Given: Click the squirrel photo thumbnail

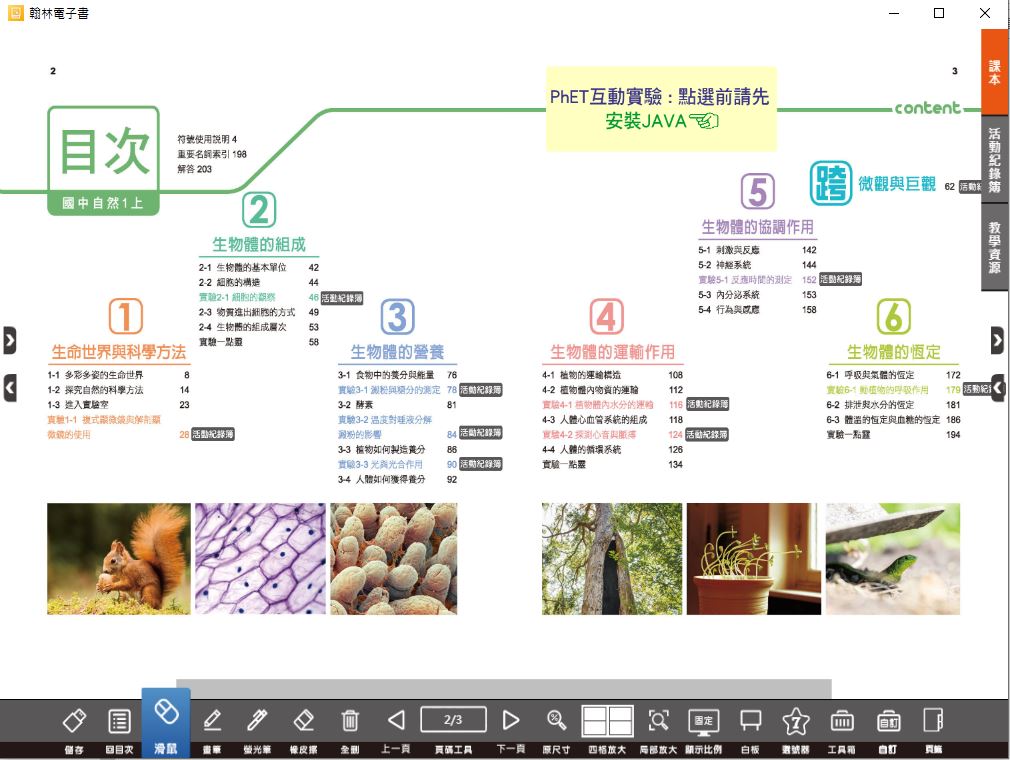Looking at the screenshot, I should tap(119, 558).
